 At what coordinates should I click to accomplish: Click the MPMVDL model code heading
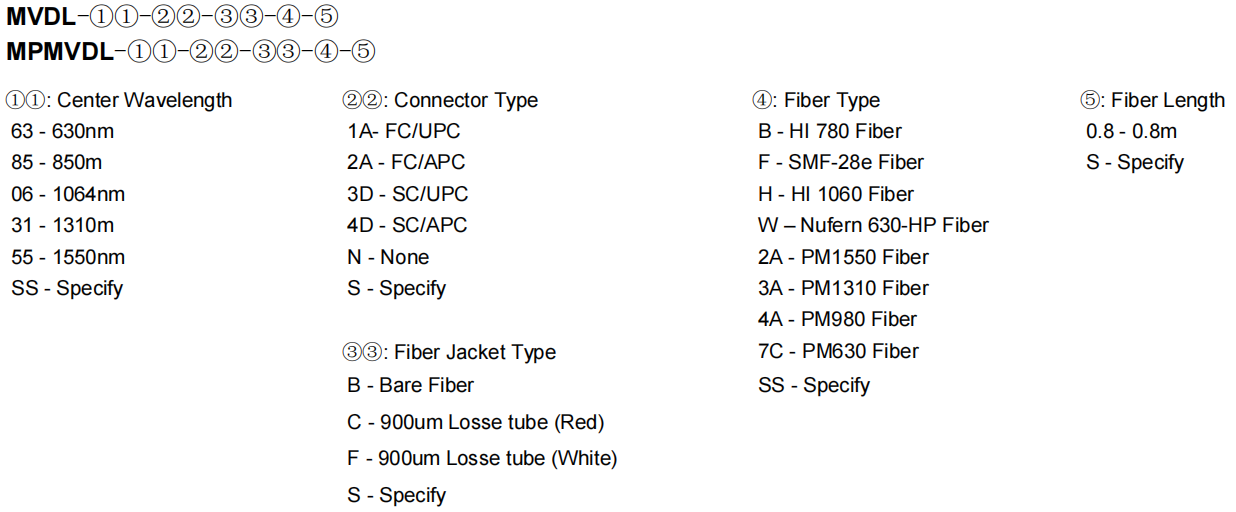[x=190, y=51]
